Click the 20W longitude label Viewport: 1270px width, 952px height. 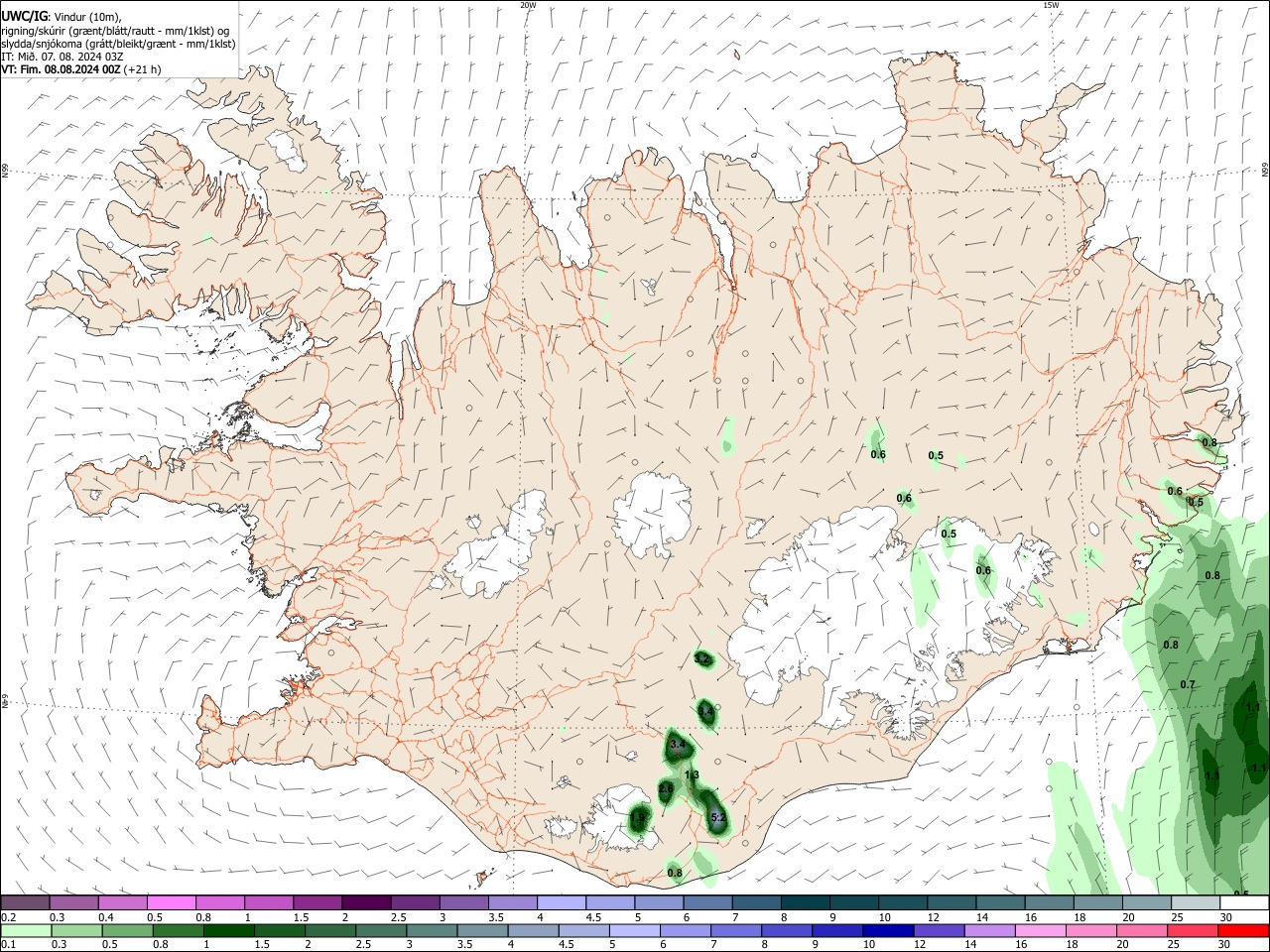528,5
